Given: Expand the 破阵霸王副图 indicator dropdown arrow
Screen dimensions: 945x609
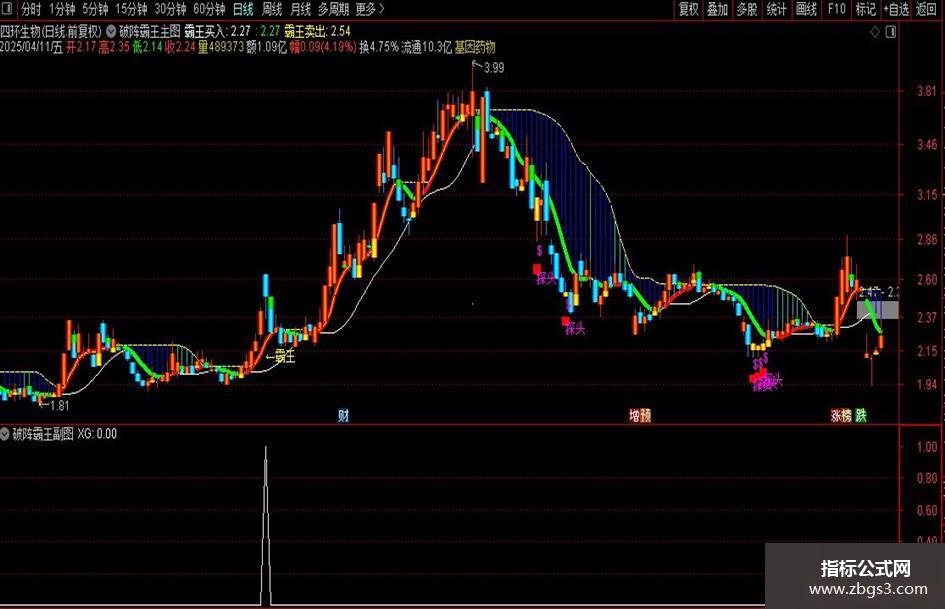Looking at the screenshot, I should pos(5,434).
